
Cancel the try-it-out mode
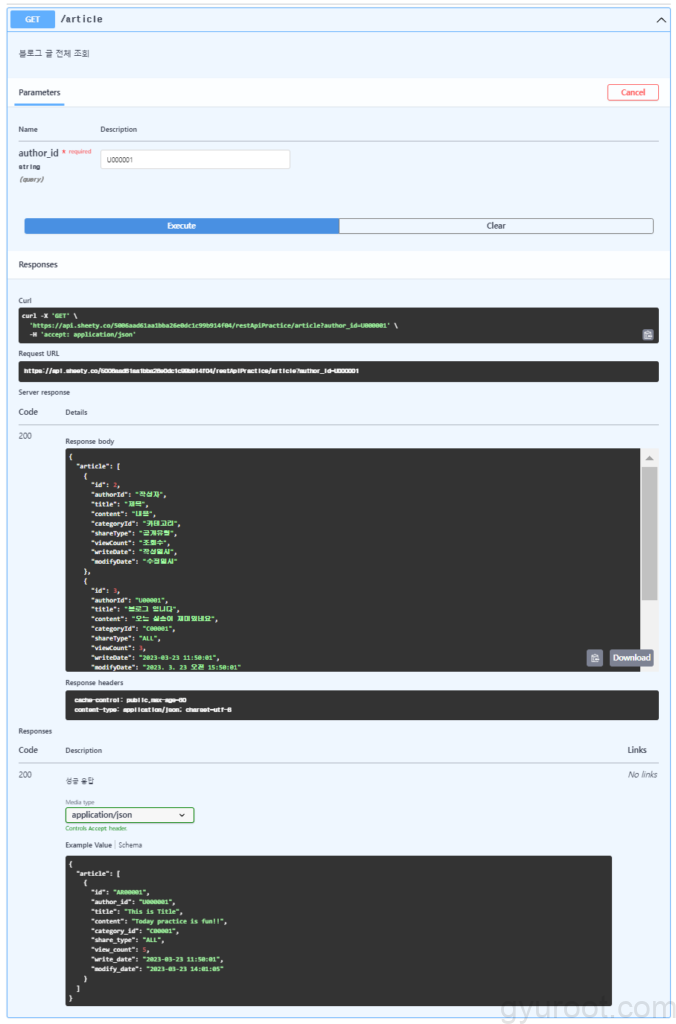coord(632,92)
